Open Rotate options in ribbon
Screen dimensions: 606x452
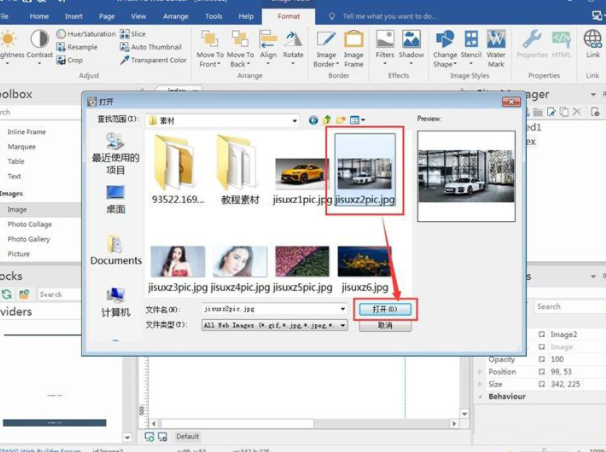[x=293, y=46]
